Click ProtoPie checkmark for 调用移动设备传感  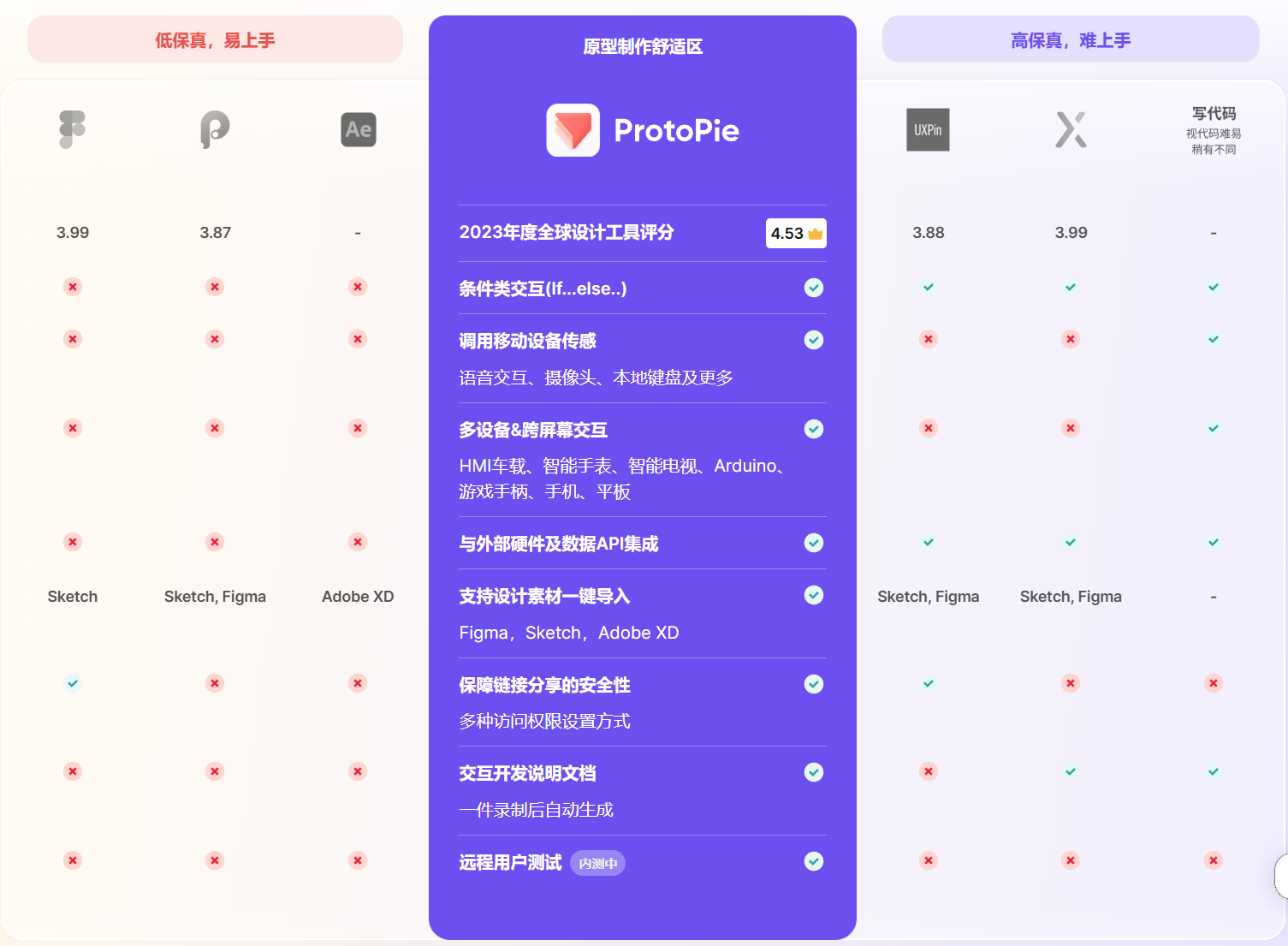point(814,340)
